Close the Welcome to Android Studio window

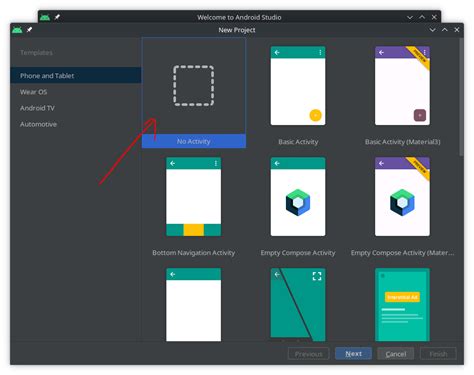pos(434,17)
